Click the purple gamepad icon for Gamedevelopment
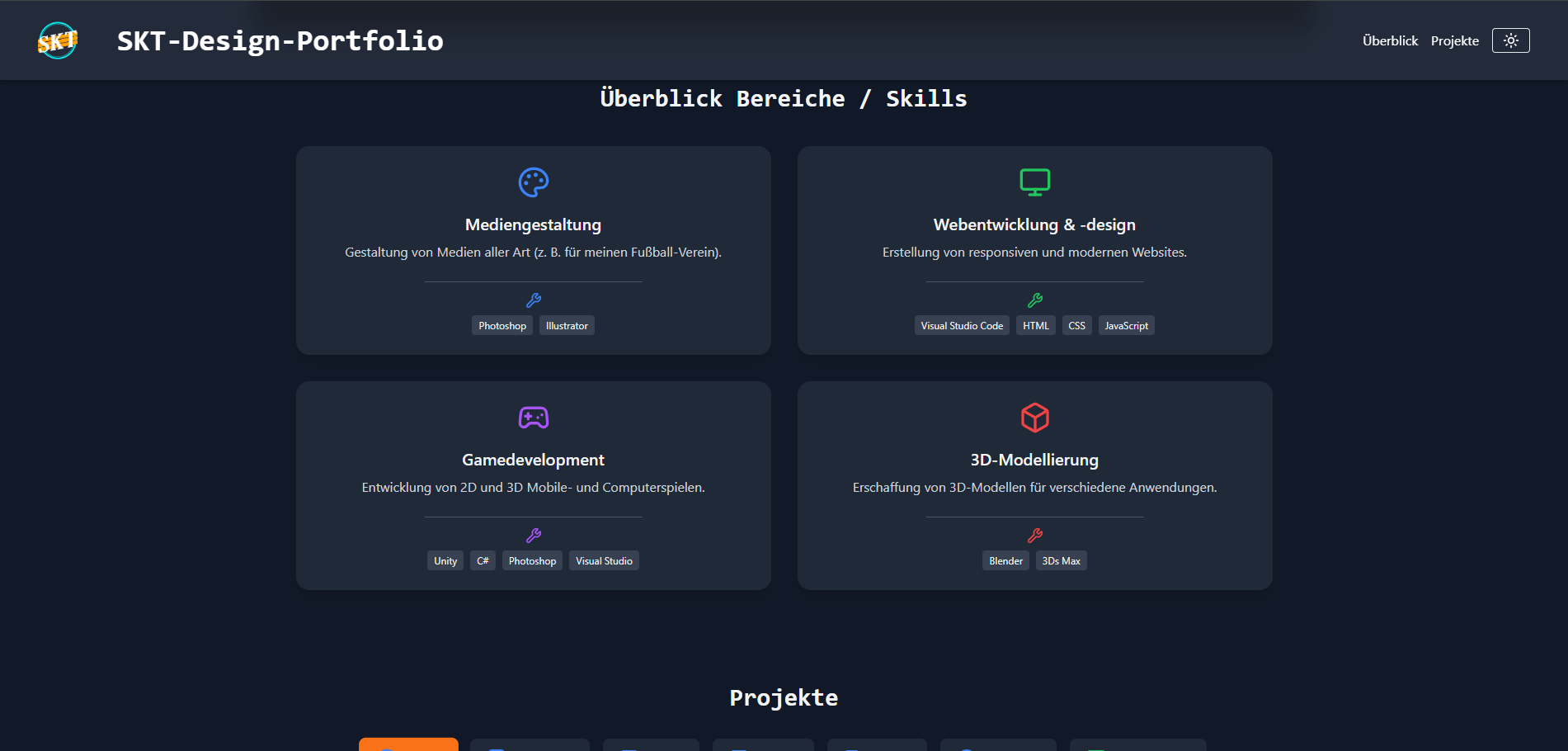This screenshot has height=751, width=1568. coord(533,418)
